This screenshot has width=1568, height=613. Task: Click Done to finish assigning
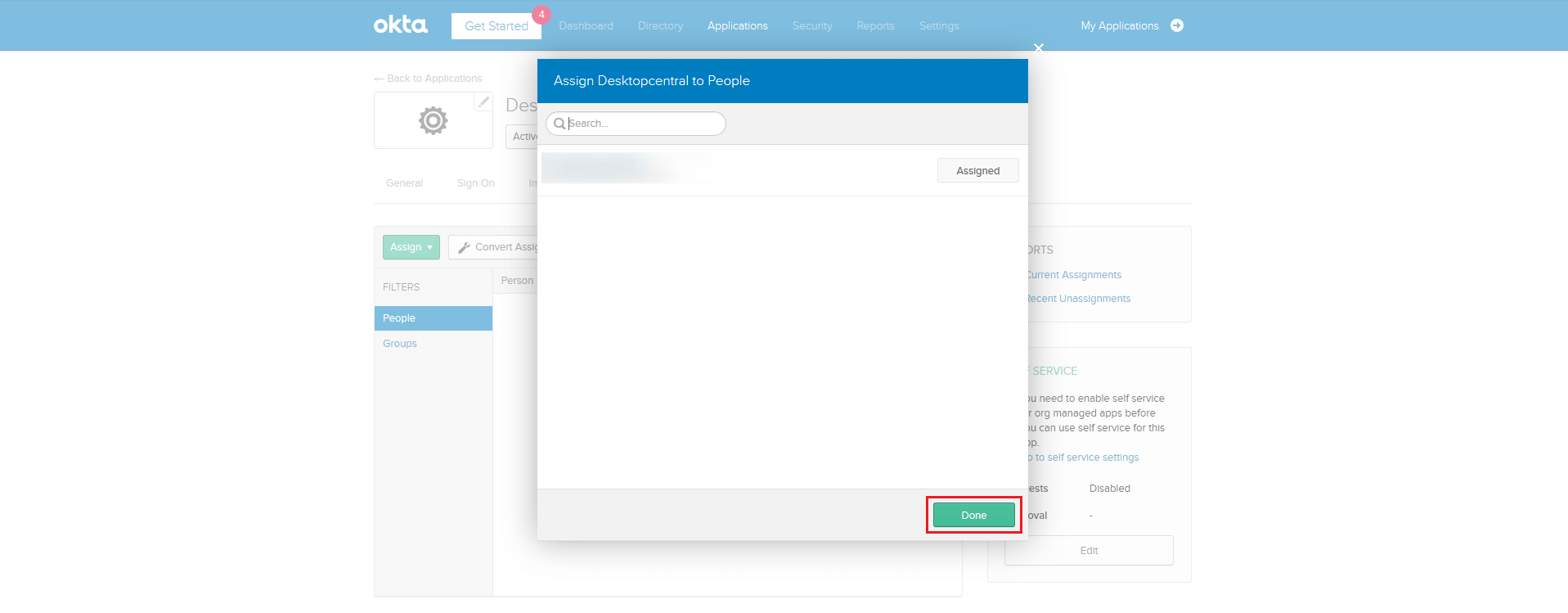point(974,515)
